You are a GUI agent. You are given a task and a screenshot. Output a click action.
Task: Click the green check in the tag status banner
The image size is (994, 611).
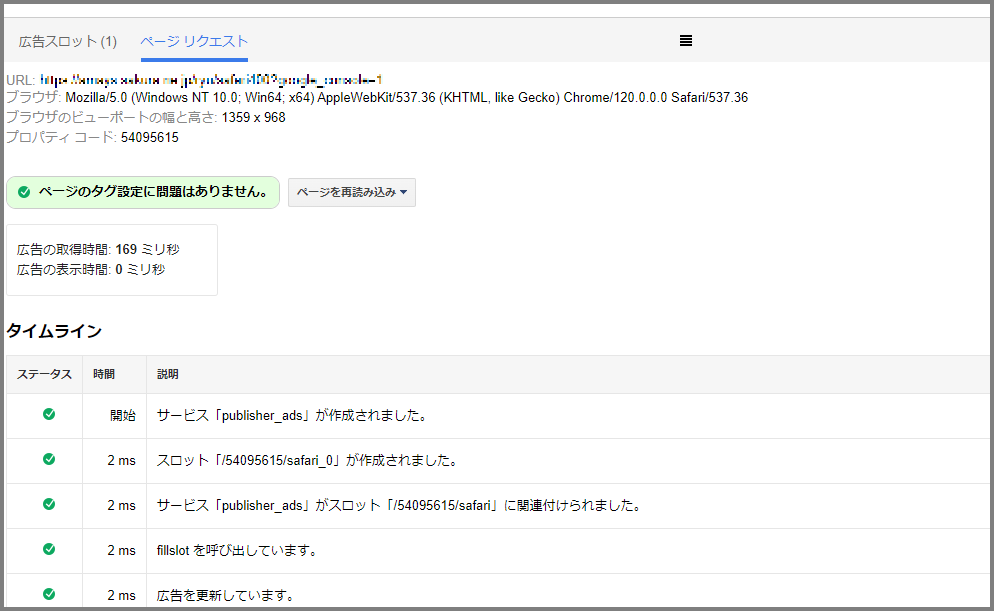coord(22,192)
